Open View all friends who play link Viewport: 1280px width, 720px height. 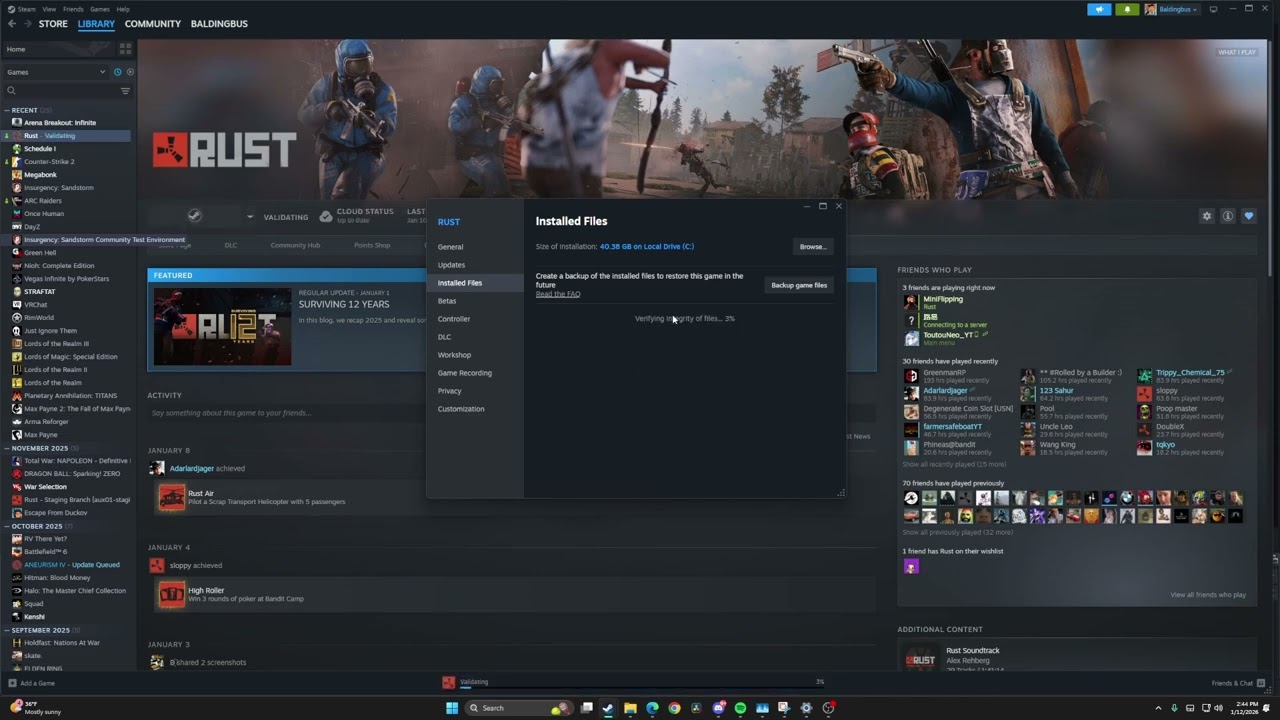tap(1208, 595)
